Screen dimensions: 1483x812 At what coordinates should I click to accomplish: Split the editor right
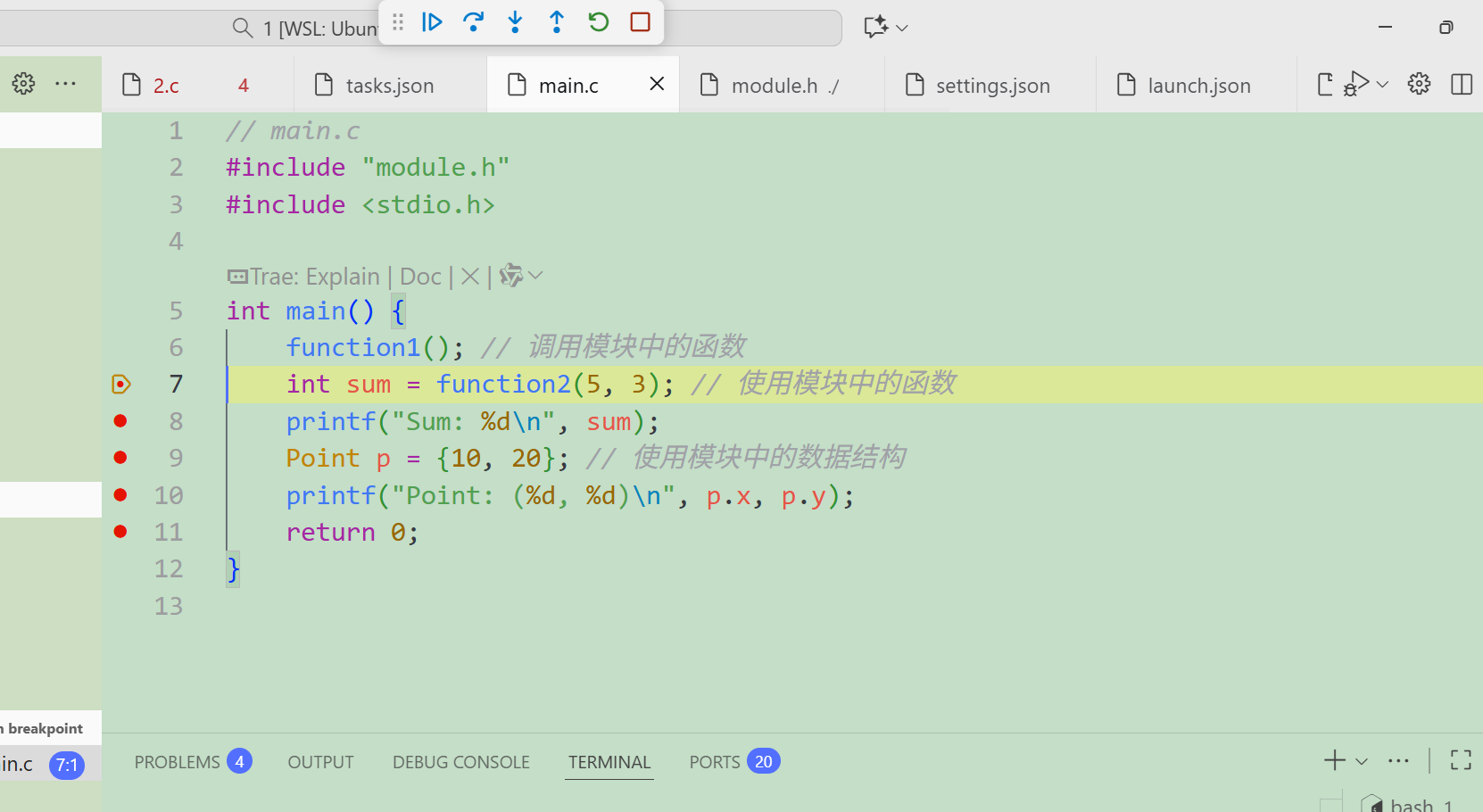click(1462, 84)
